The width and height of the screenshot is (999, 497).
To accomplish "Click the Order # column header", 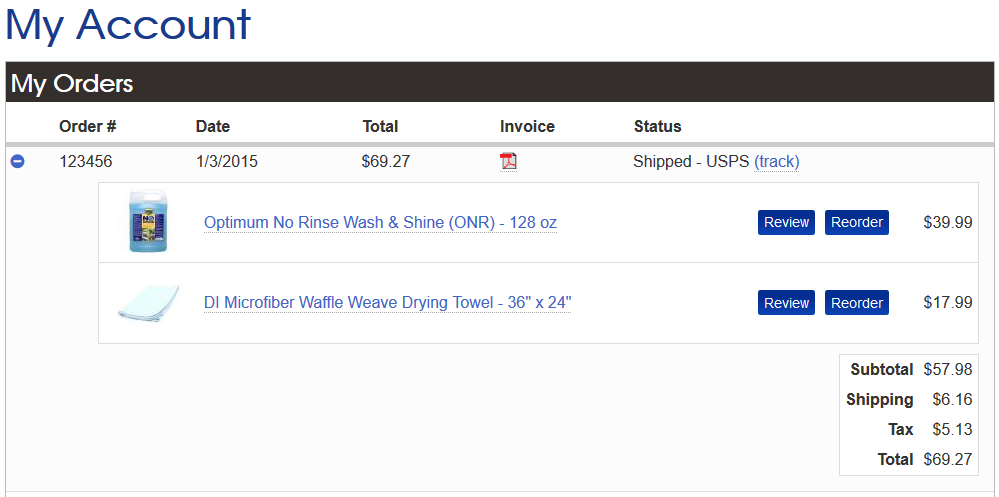I will tap(88, 126).
